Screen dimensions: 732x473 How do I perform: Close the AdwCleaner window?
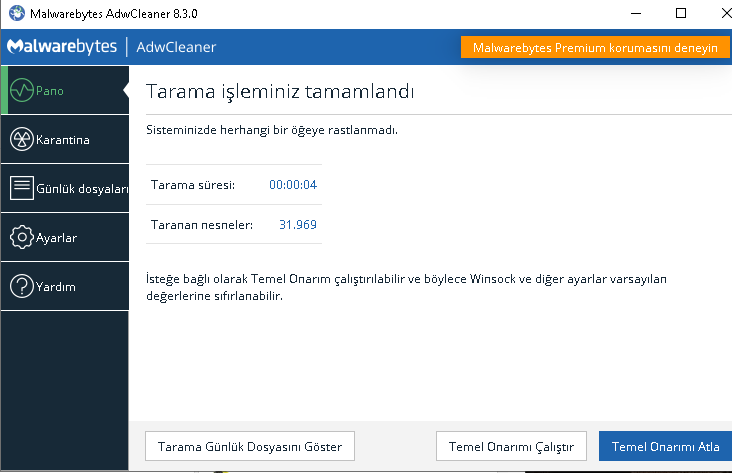[725, 14]
